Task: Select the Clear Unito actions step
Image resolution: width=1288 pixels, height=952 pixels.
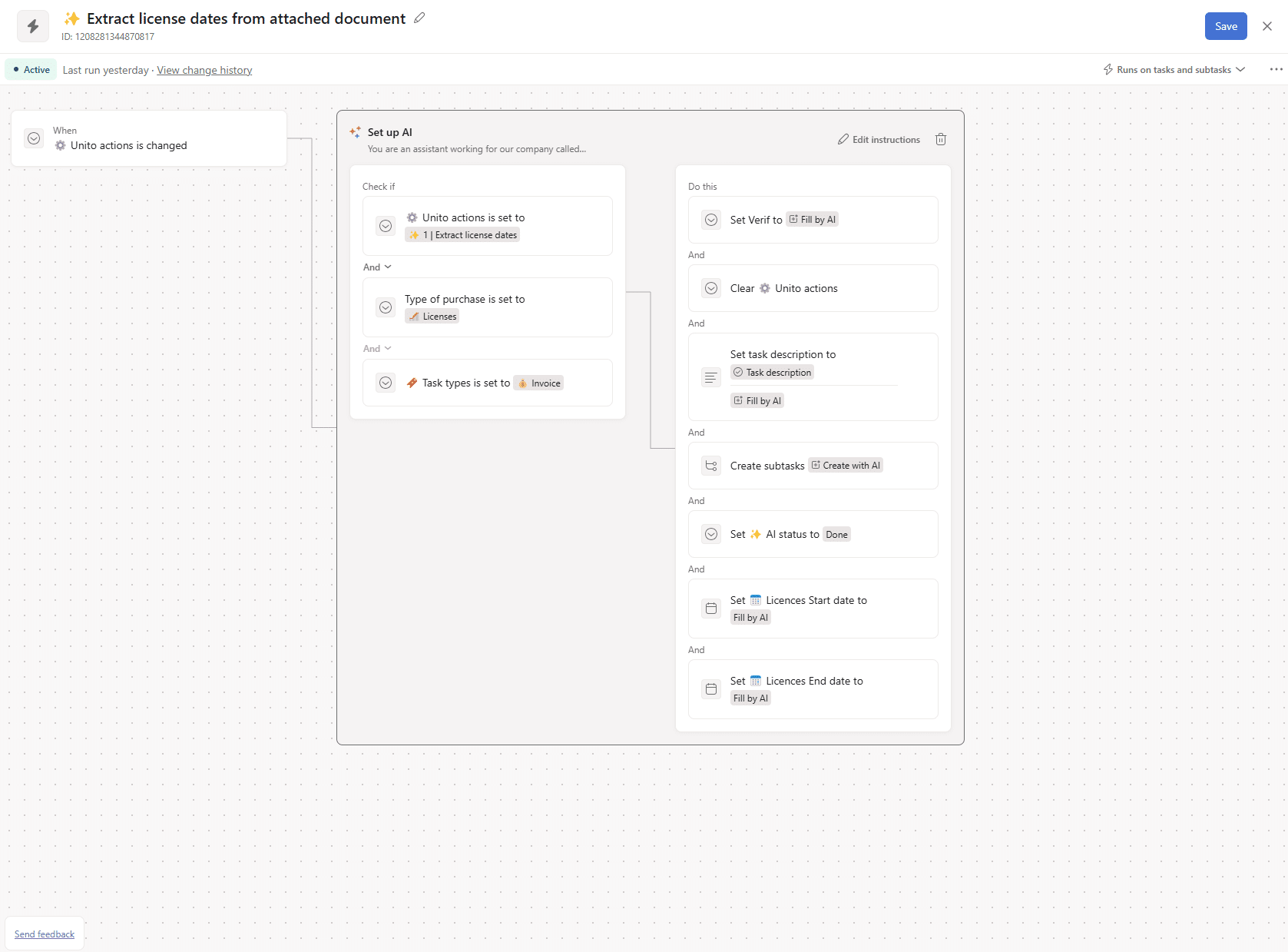Action: click(813, 288)
